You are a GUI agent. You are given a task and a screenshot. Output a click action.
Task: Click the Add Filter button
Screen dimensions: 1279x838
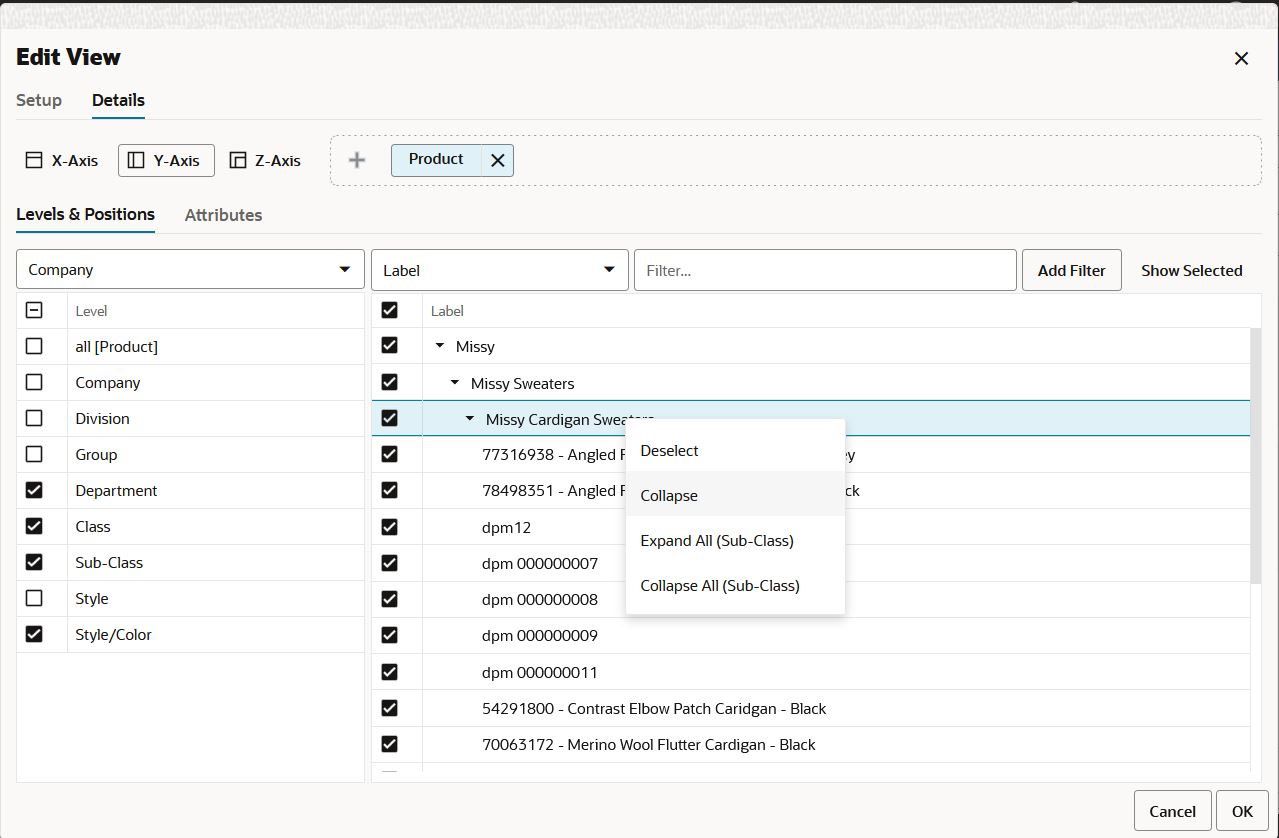1071,270
